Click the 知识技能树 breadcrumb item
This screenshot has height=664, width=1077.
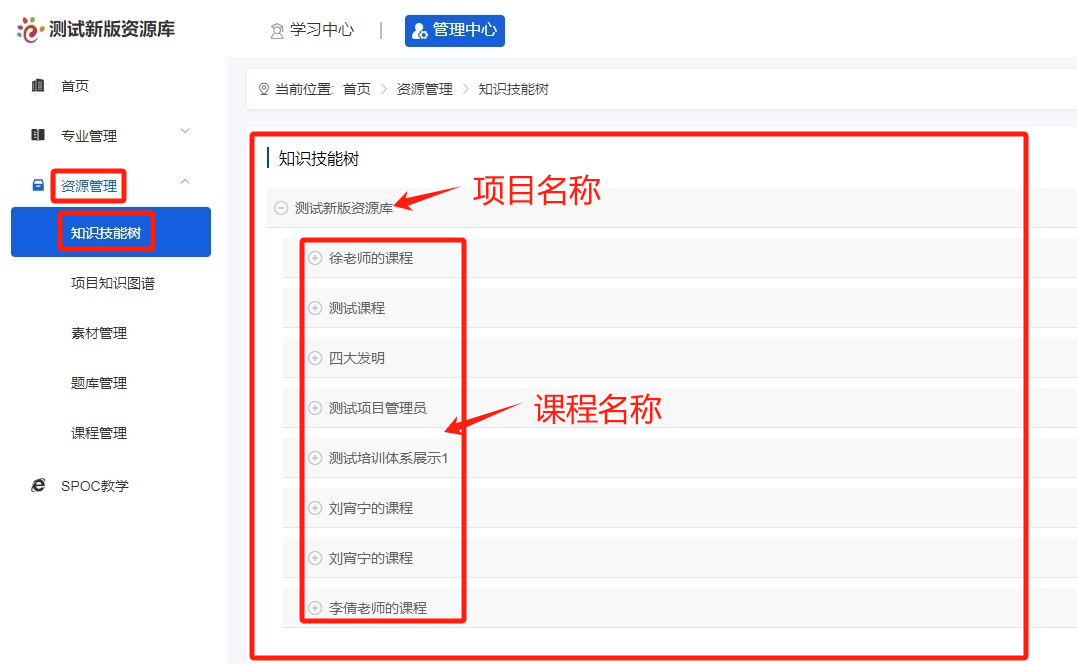coord(513,89)
